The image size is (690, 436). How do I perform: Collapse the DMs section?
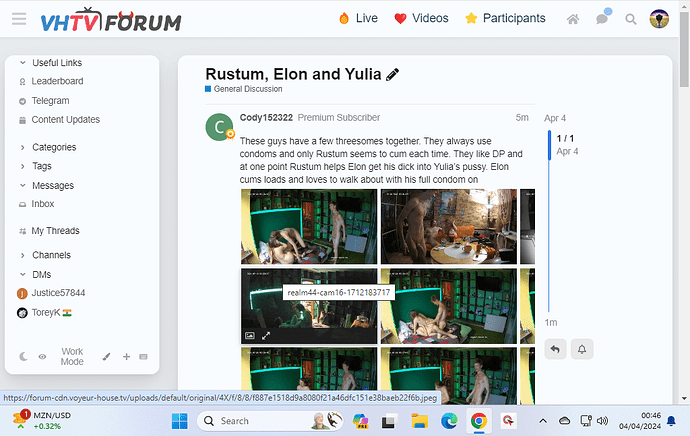(23, 274)
